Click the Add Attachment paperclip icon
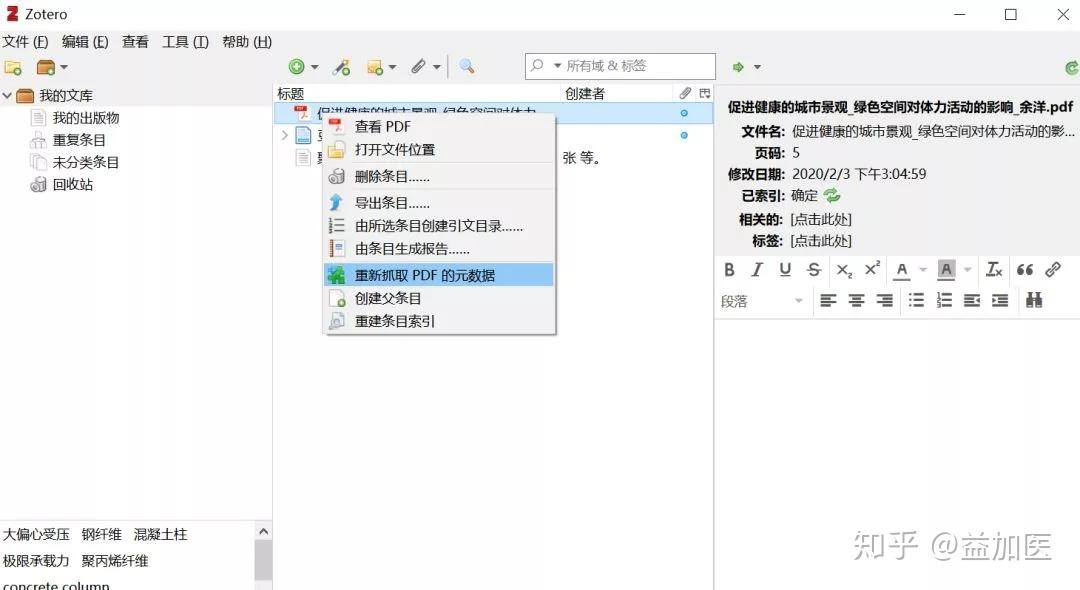Screen dimensions: 1080x590 [418, 67]
